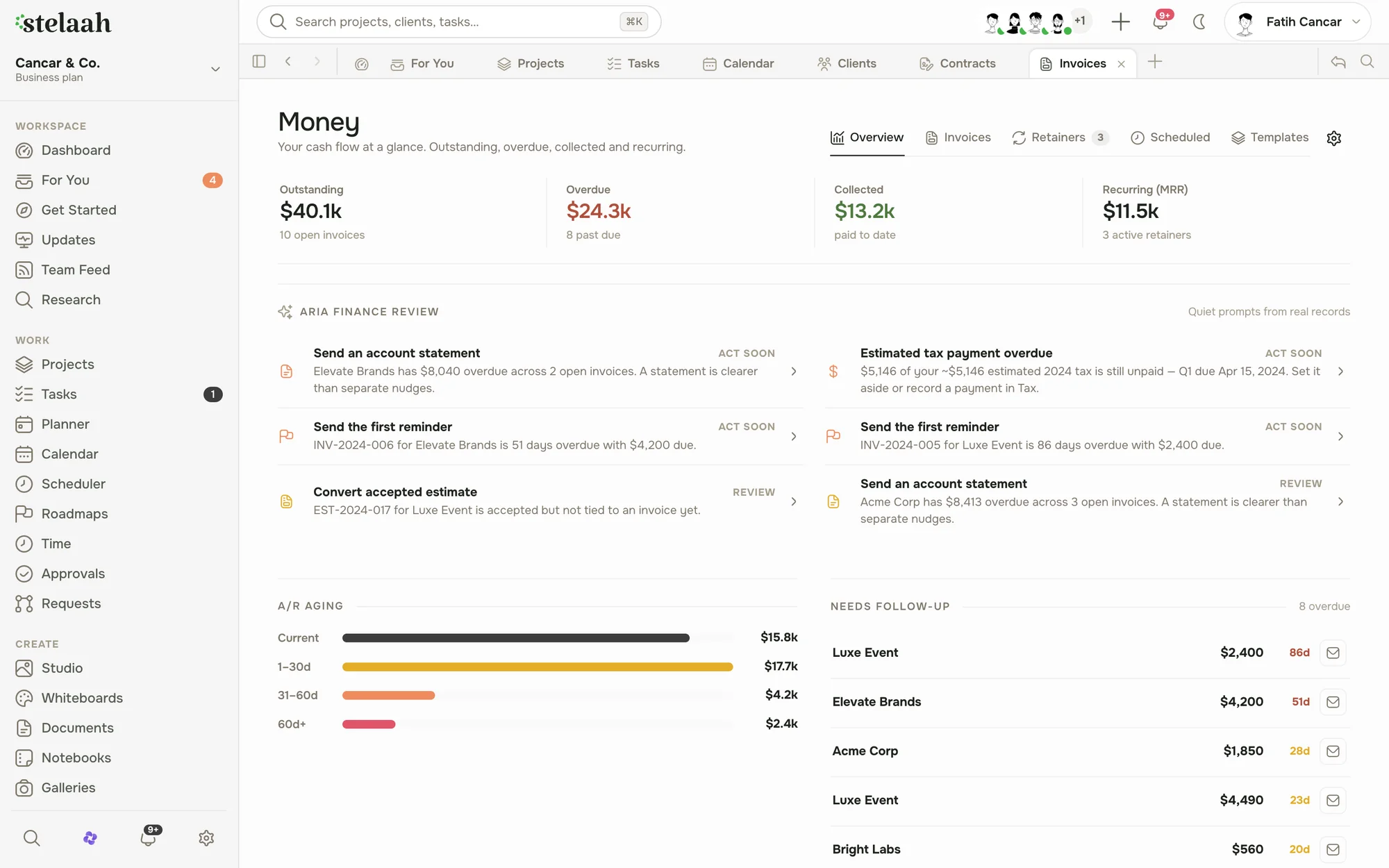Switch to Scheduled tab

tap(1170, 137)
